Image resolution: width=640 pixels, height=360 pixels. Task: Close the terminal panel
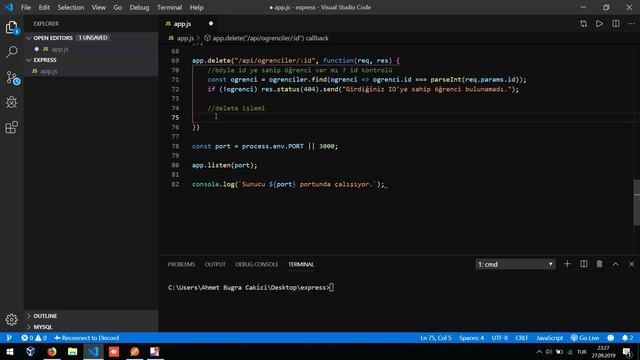point(631,264)
